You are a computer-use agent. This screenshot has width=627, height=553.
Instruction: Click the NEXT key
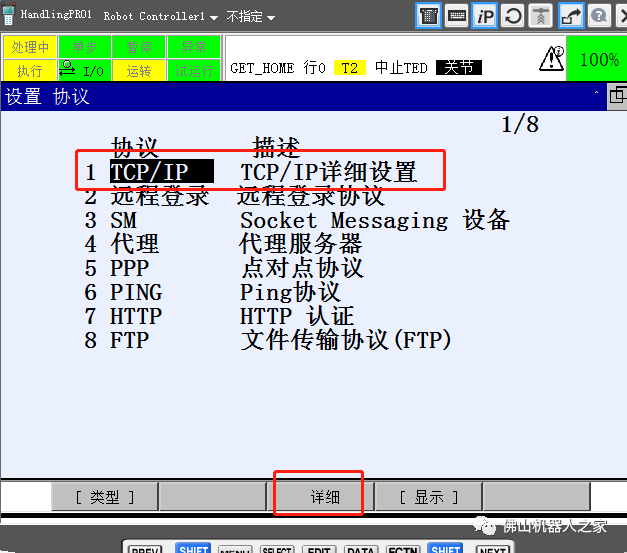[x=493, y=549]
